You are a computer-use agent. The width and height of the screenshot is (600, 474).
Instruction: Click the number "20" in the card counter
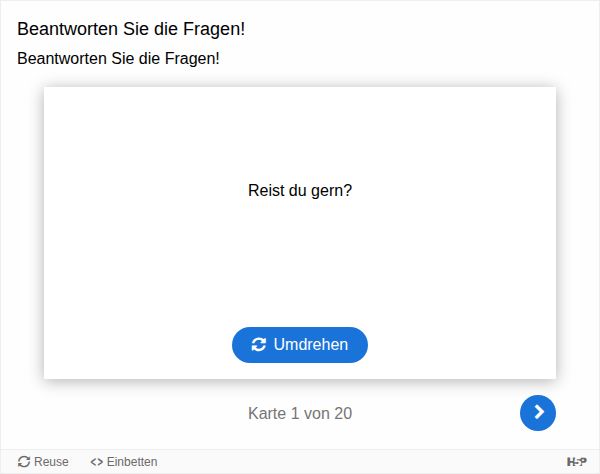coord(343,413)
